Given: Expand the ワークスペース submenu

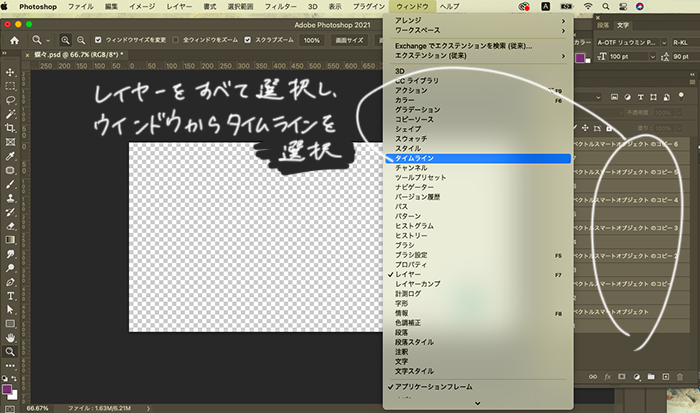Looking at the screenshot, I should 478,30.
